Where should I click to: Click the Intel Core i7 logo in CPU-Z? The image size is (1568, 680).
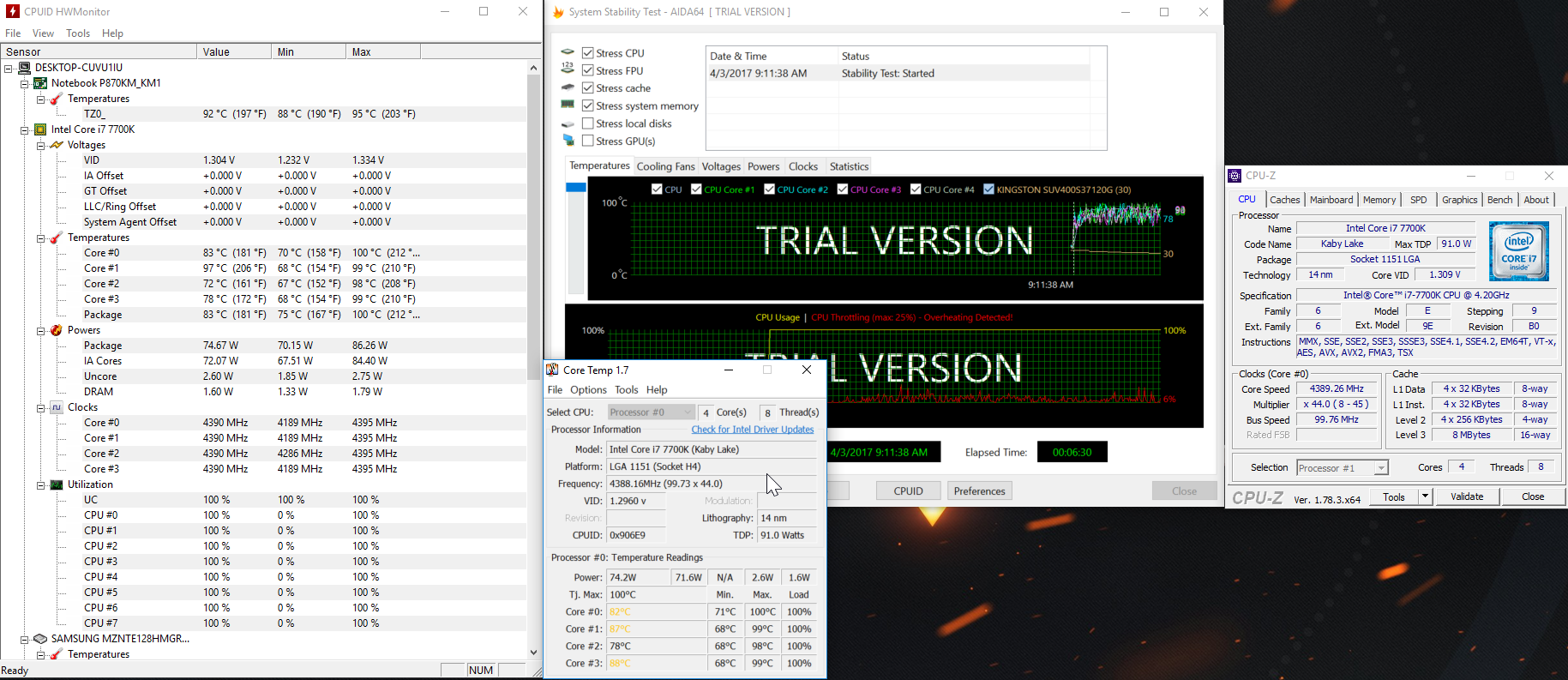pos(1519,251)
